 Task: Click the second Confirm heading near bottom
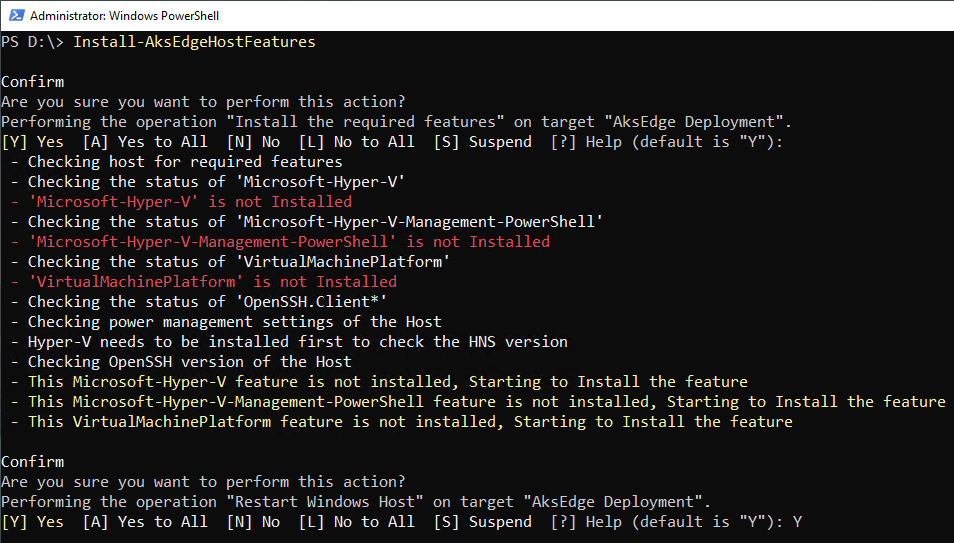pos(33,461)
